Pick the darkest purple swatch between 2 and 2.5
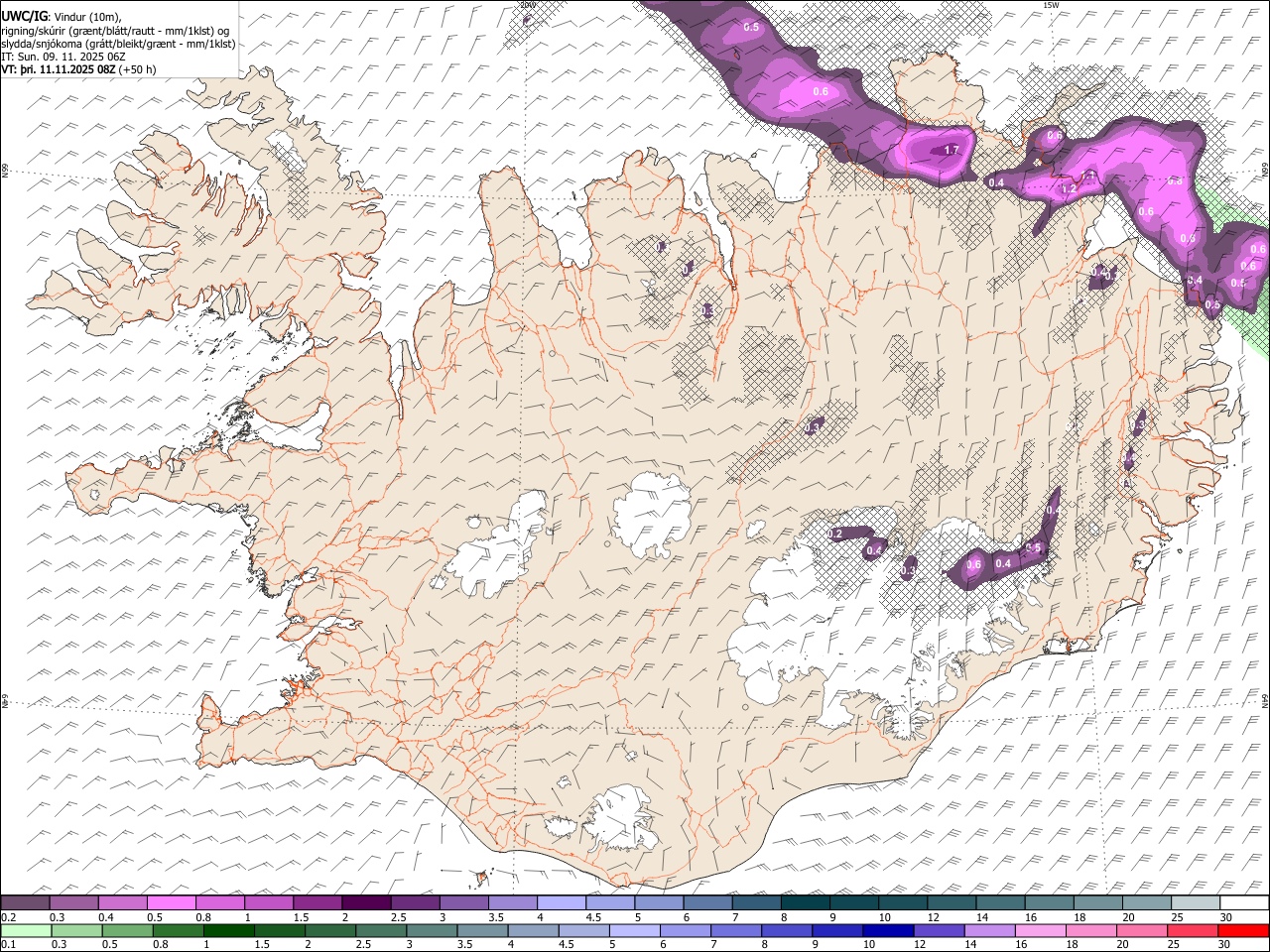Screen dimensions: 1270x952 click(367, 902)
